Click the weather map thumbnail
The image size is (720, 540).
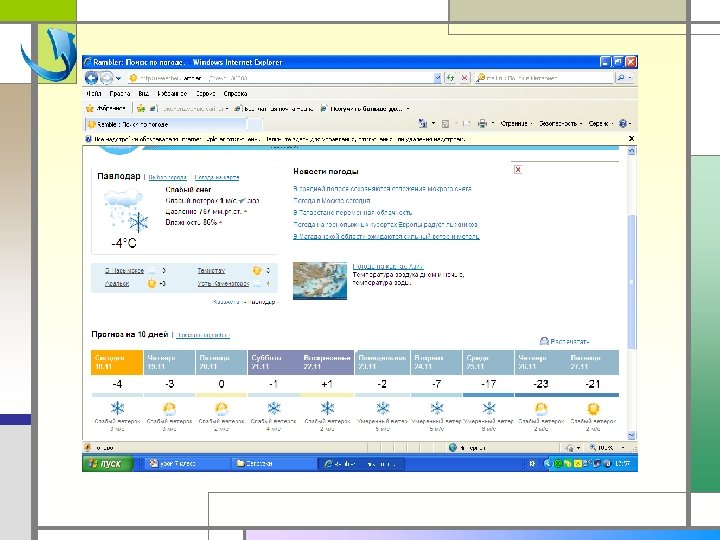point(320,281)
